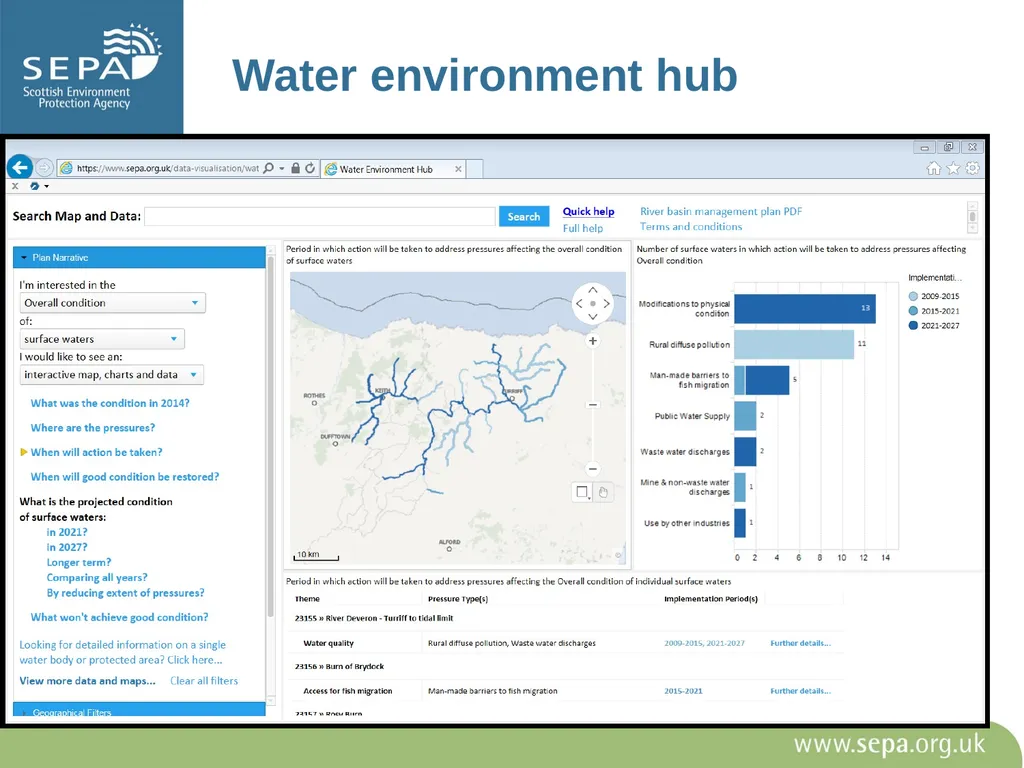Select the hand pan map tool
The height and width of the screenshot is (768, 1024).
(x=603, y=492)
